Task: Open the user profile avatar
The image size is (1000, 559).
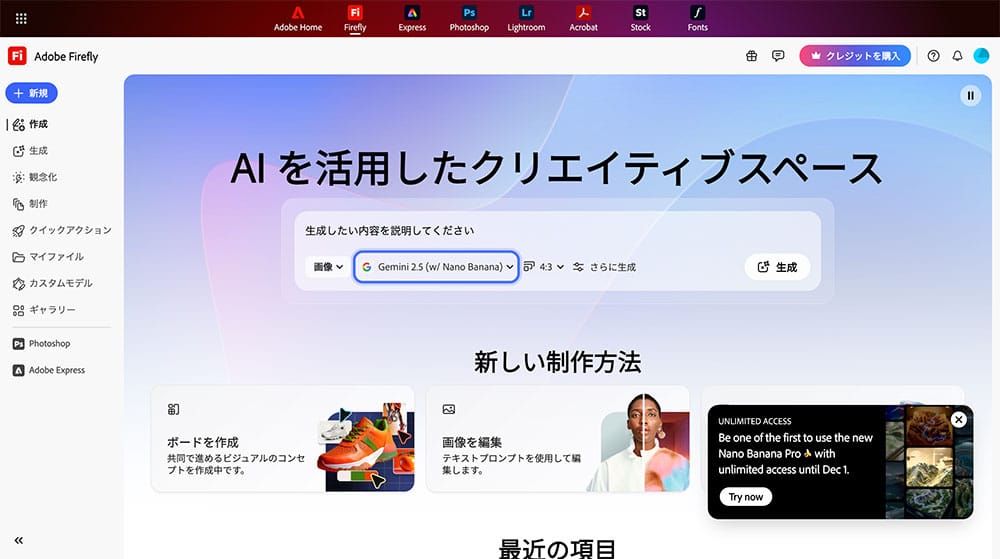Action: coord(981,56)
